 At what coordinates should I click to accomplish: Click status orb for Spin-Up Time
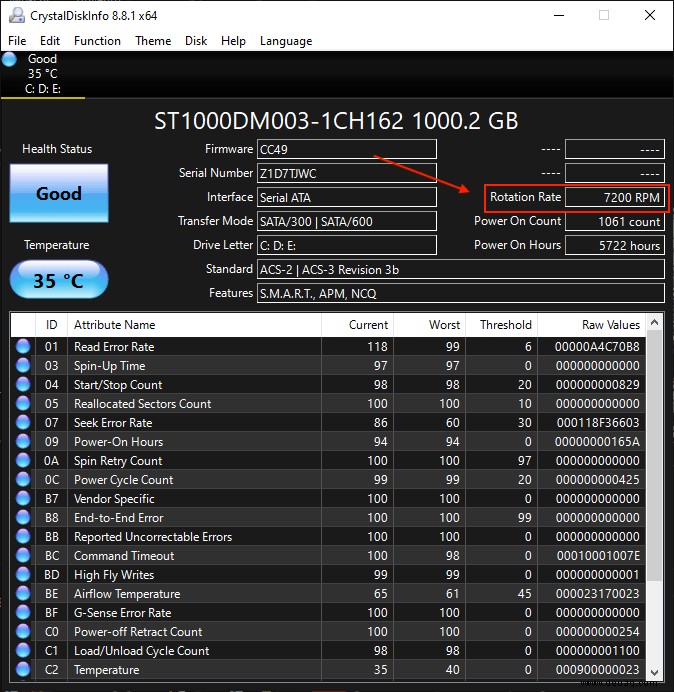tap(23, 365)
